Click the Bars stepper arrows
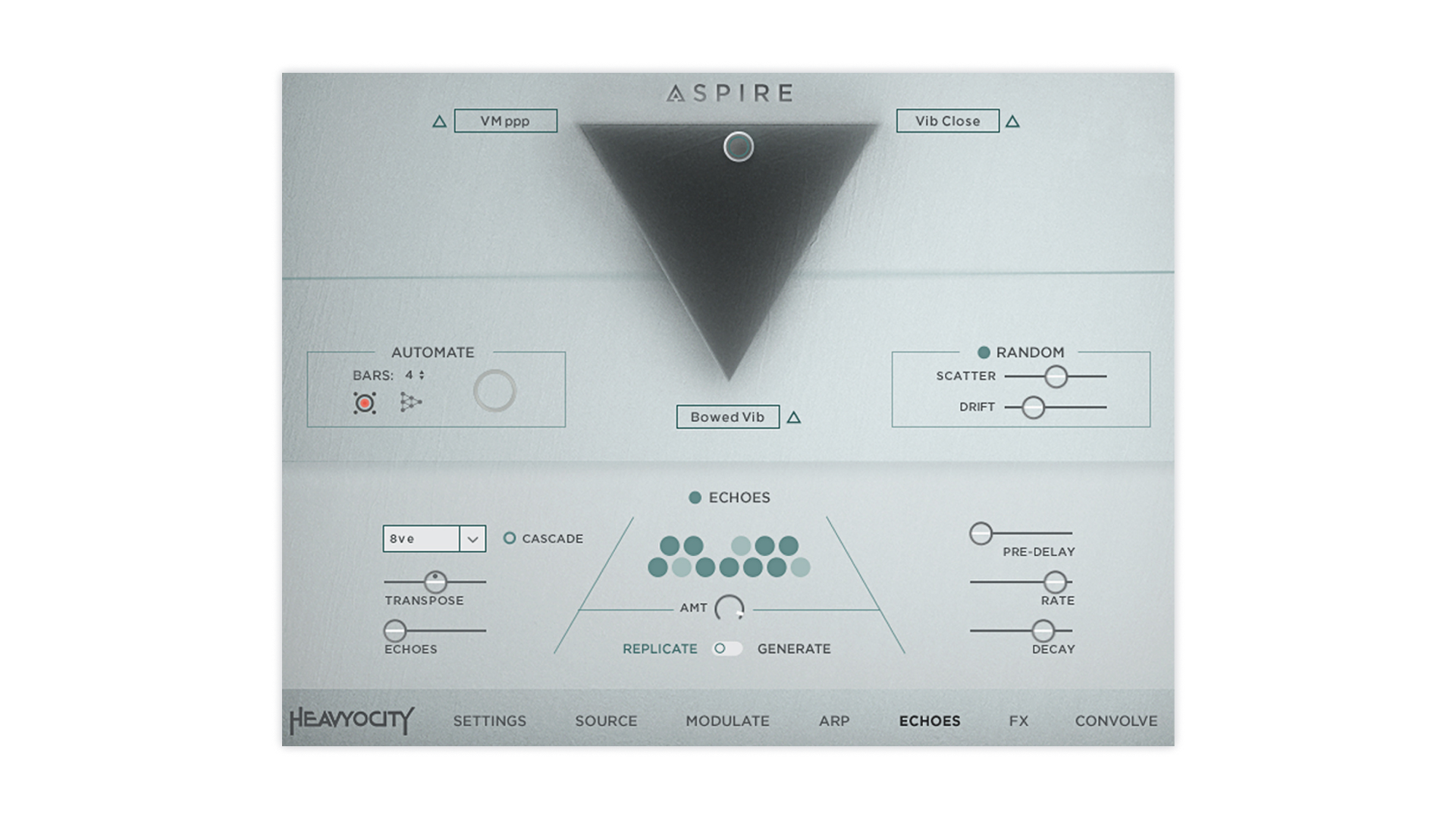 click(422, 375)
